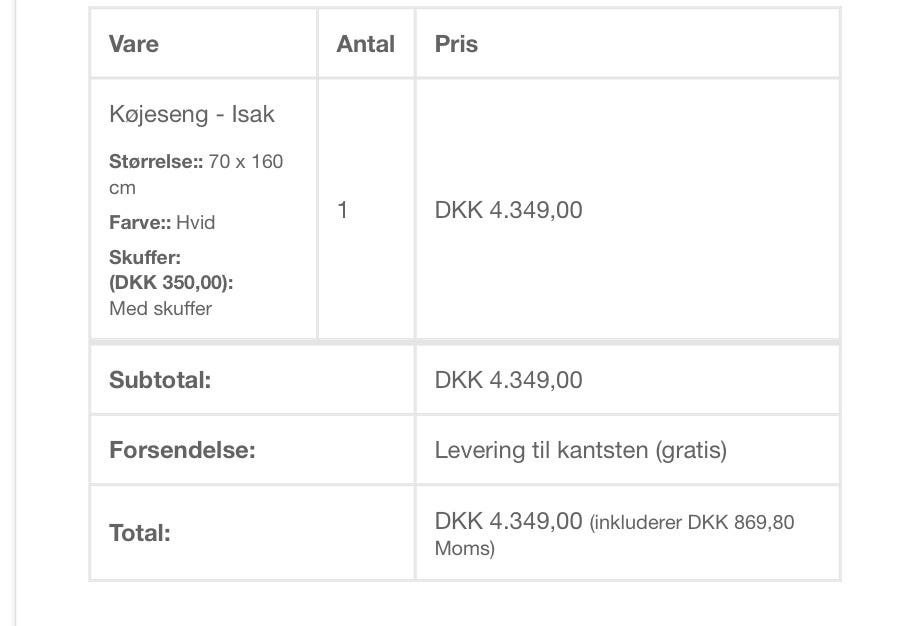Click the Antal column header
897x626 pixels.
[x=366, y=44]
